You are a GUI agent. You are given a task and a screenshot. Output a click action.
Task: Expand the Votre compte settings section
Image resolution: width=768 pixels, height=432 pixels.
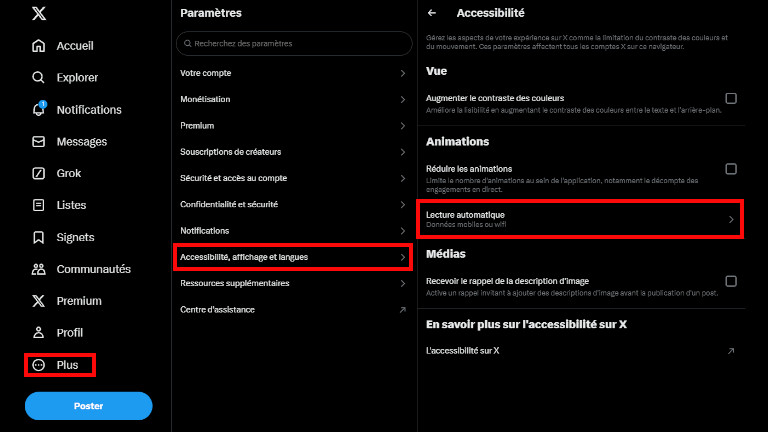coord(402,74)
